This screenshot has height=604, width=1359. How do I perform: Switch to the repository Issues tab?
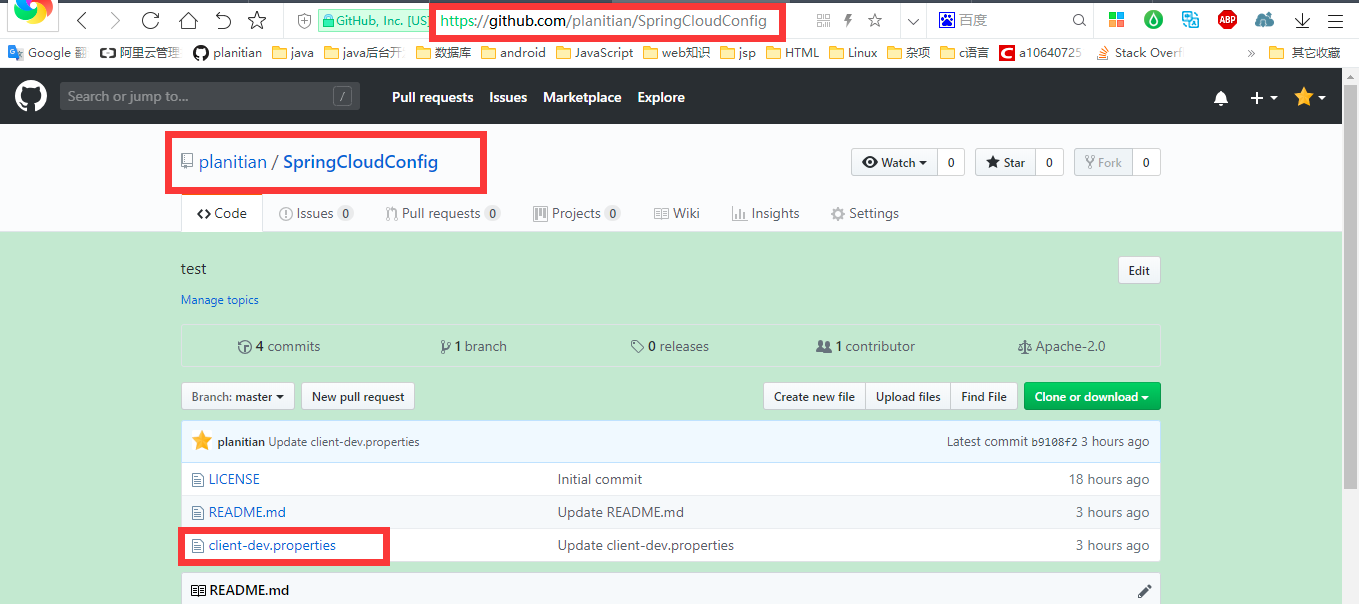click(x=315, y=213)
